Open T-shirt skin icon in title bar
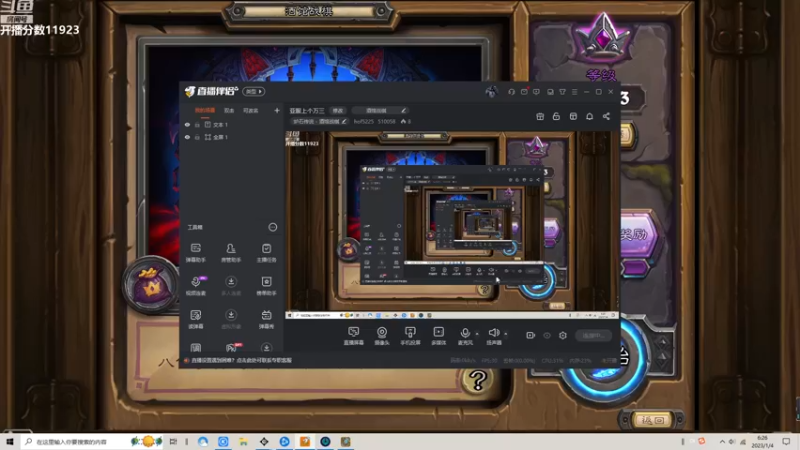 coord(562,92)
